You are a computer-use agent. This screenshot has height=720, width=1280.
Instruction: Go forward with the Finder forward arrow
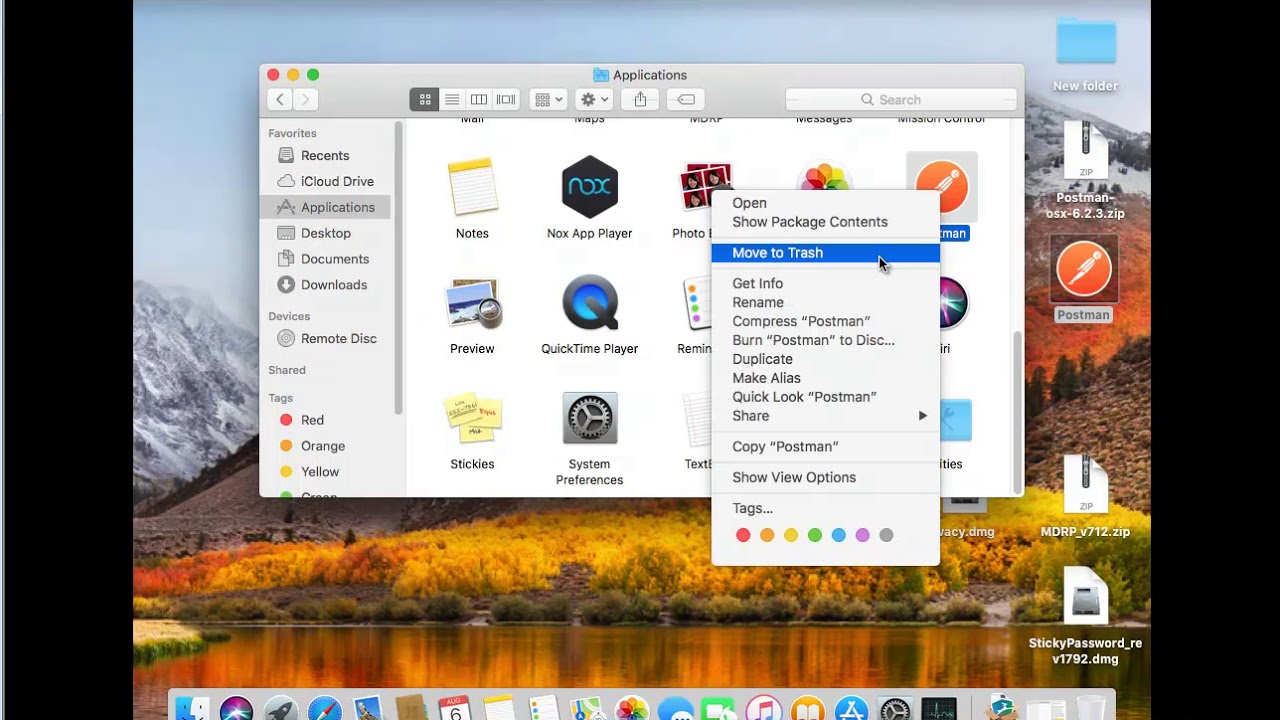coord(305,99)
